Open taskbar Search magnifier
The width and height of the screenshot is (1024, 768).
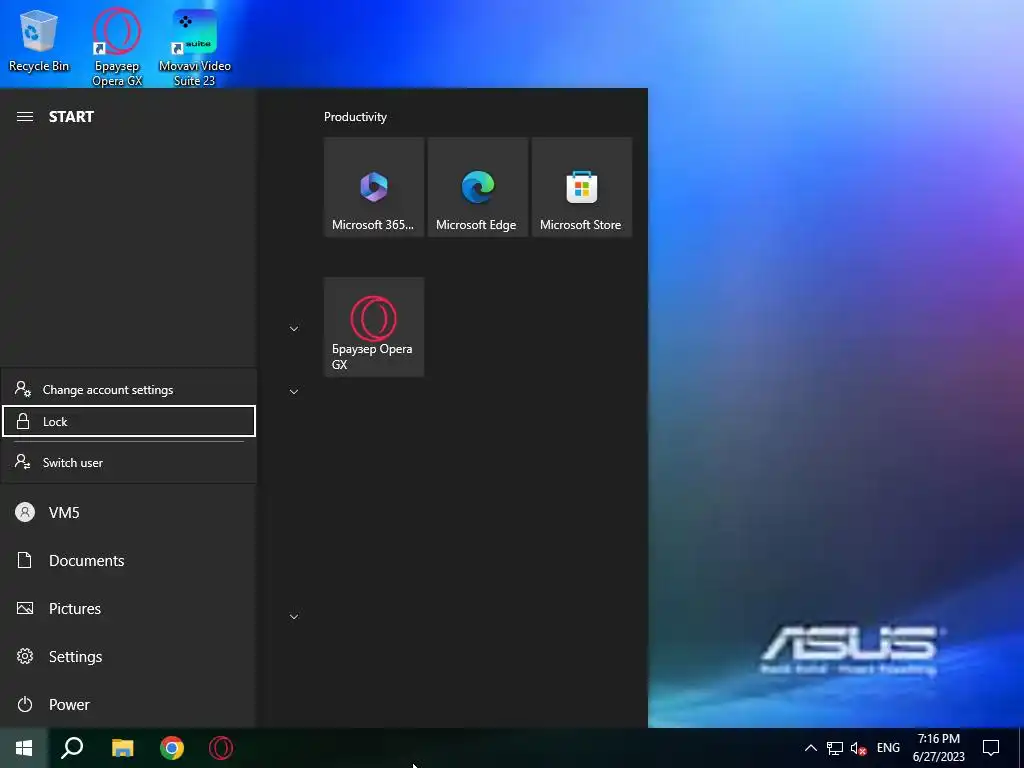pos(72,748)
